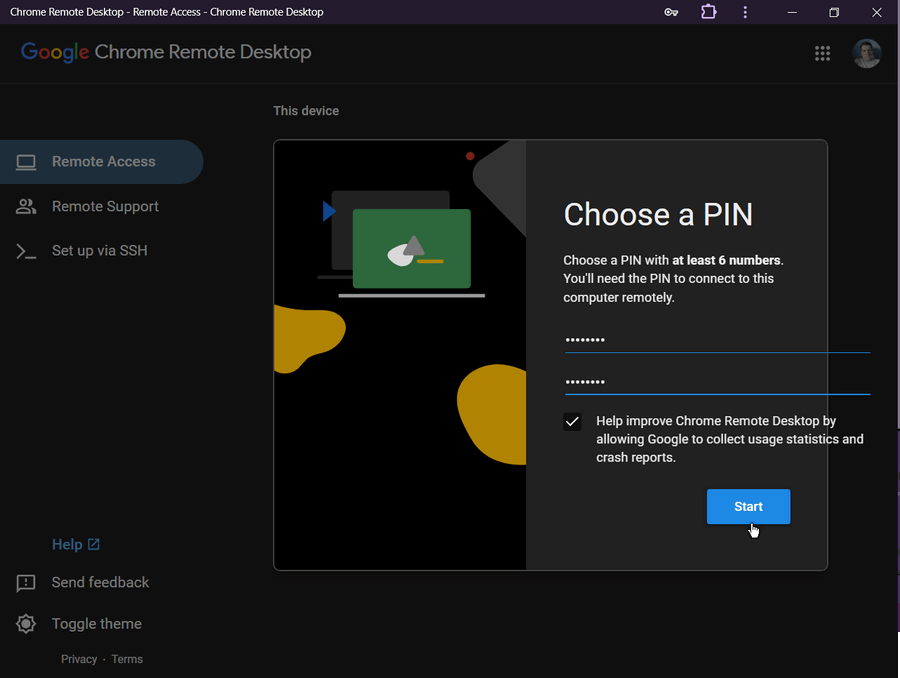Click the 'at least 6 numbers' text
Viewport: 900px width, 678px height.
[x=726, y=260]
